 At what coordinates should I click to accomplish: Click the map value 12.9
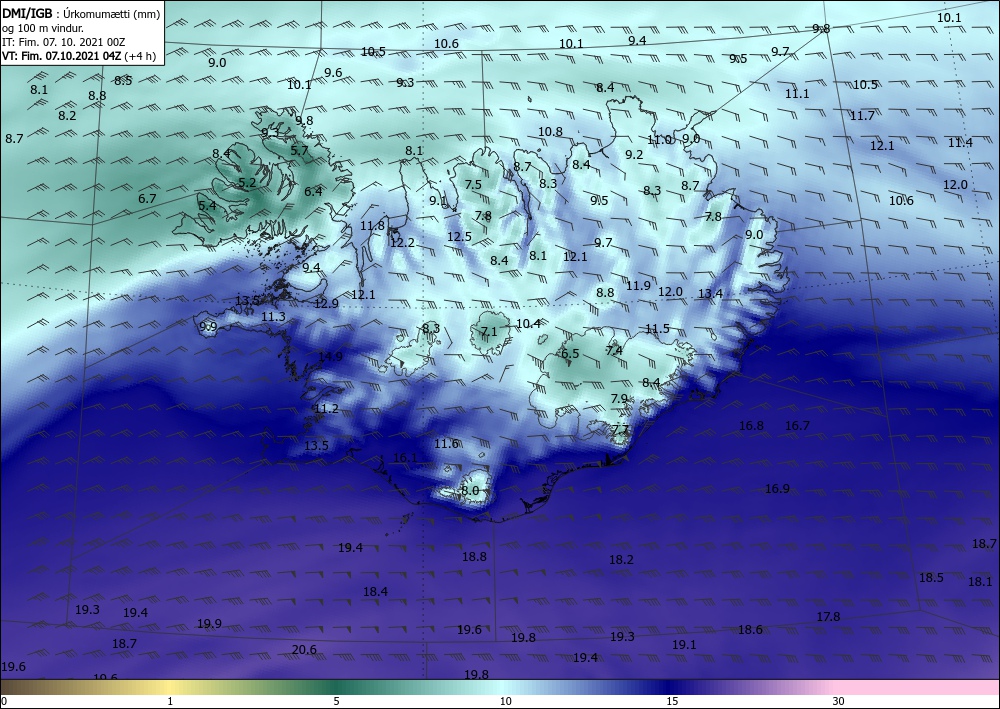(x=326, y=303)
